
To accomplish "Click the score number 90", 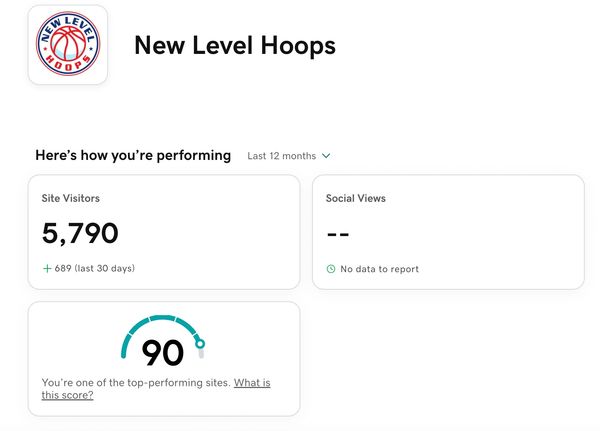I will (x=162, y=353).
